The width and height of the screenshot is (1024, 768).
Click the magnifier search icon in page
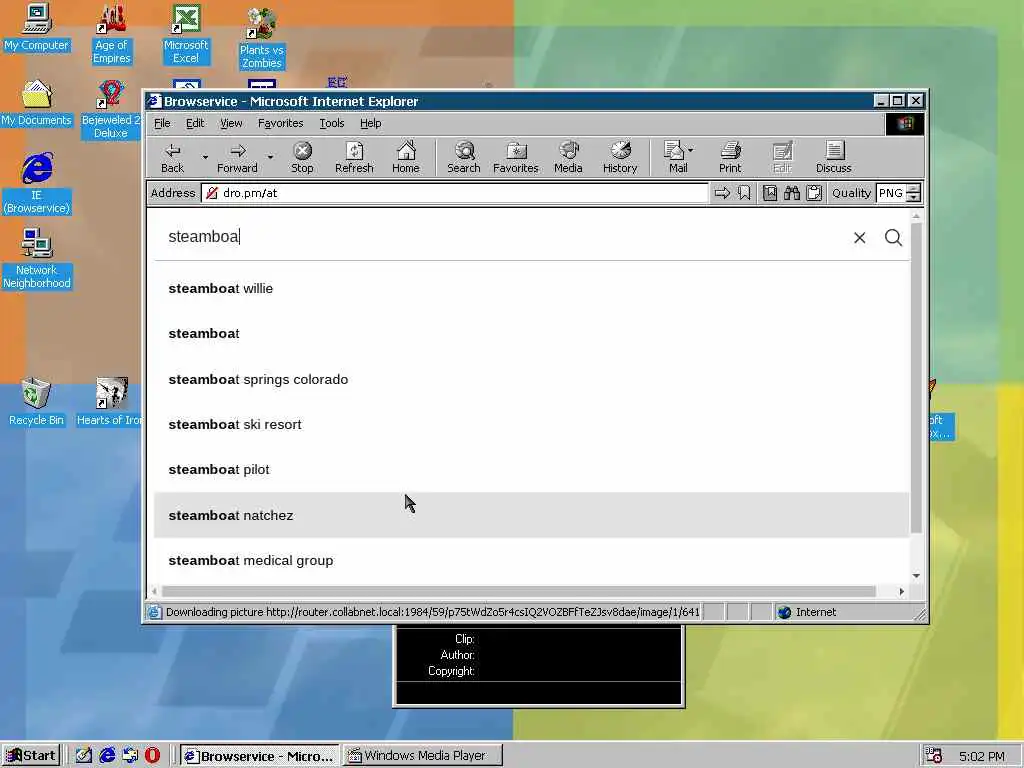click(893, 238)
